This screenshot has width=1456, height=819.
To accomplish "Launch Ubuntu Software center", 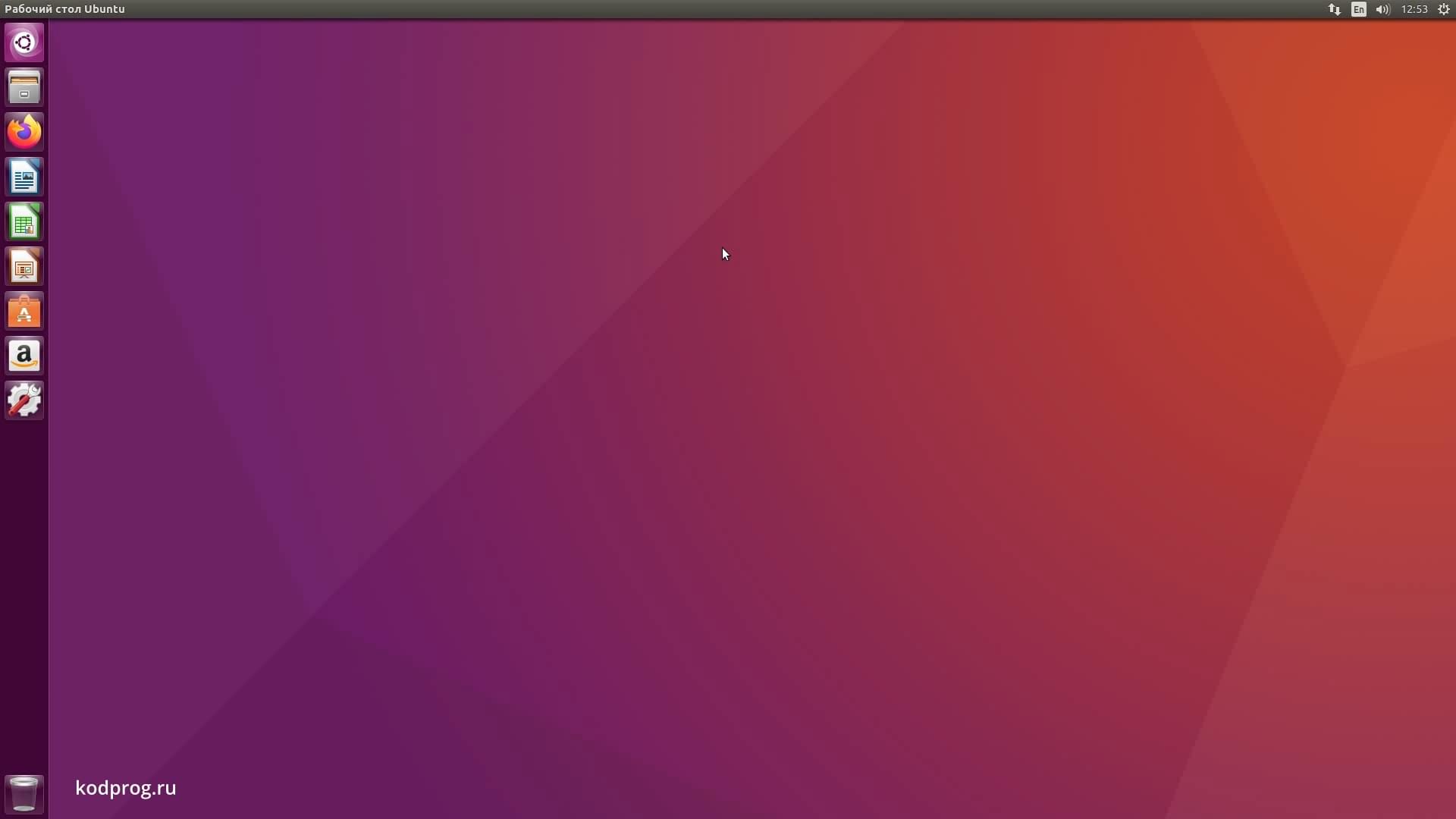I will click(24, 311).
